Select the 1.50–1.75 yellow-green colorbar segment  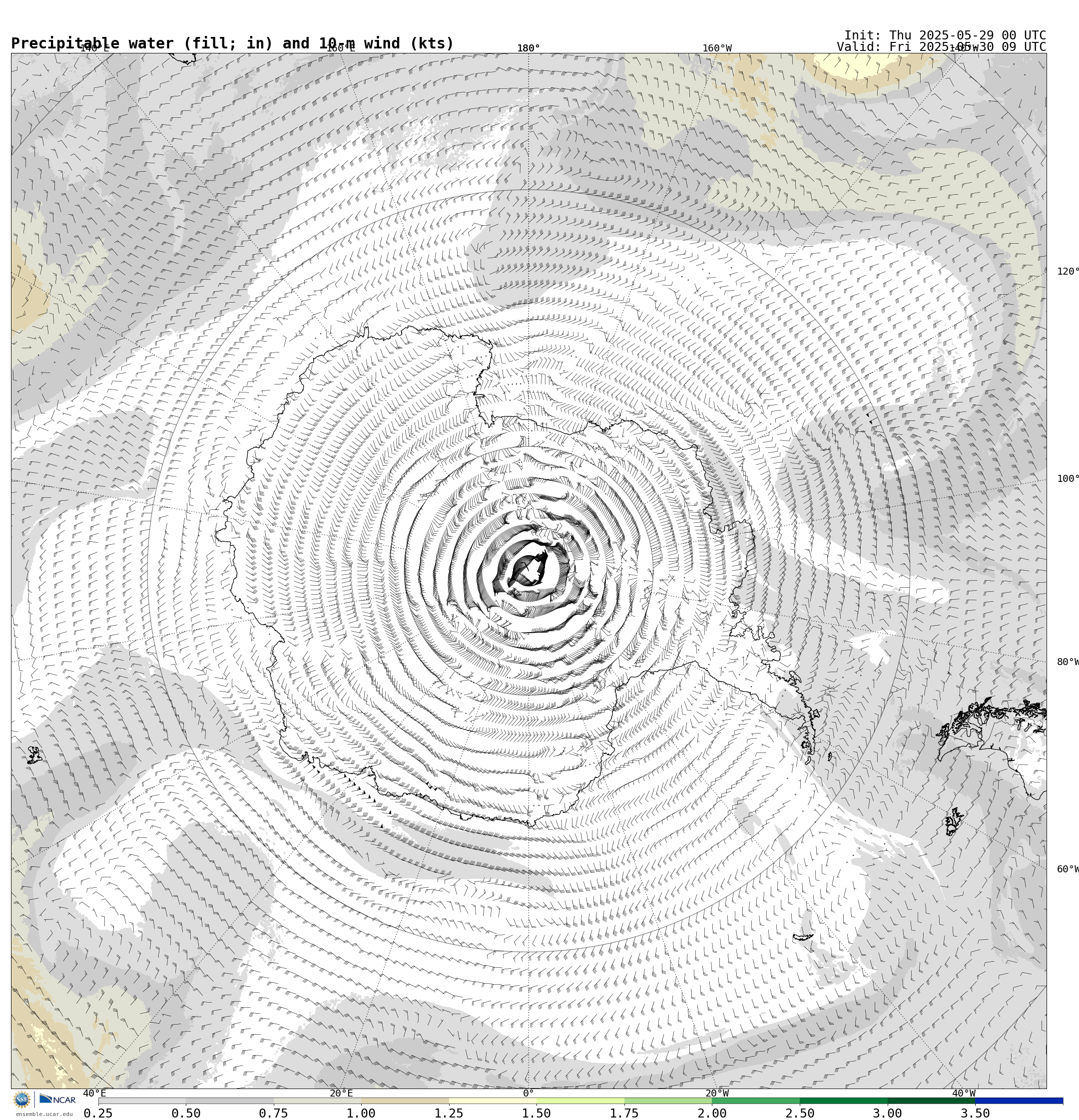580,1101
